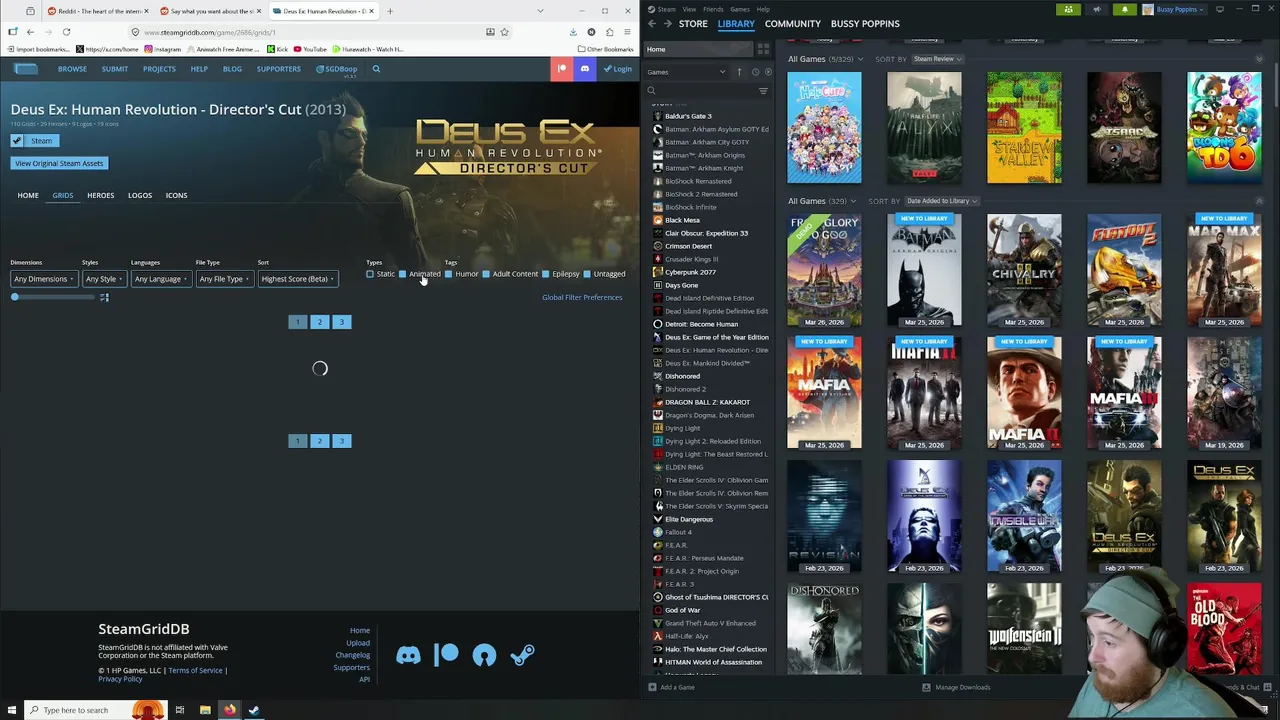Reload the SteamGridDB browser page
The height and width of the screenshot is (720, 1280).
tap(66, 32)
